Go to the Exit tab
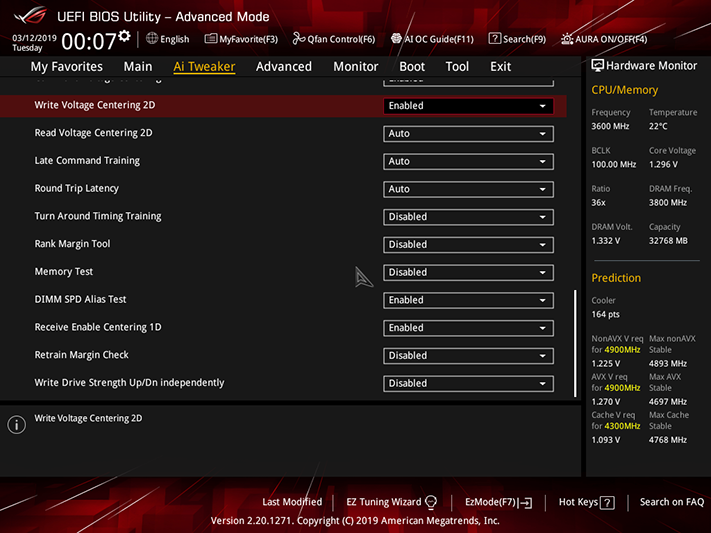 [501, 67]
